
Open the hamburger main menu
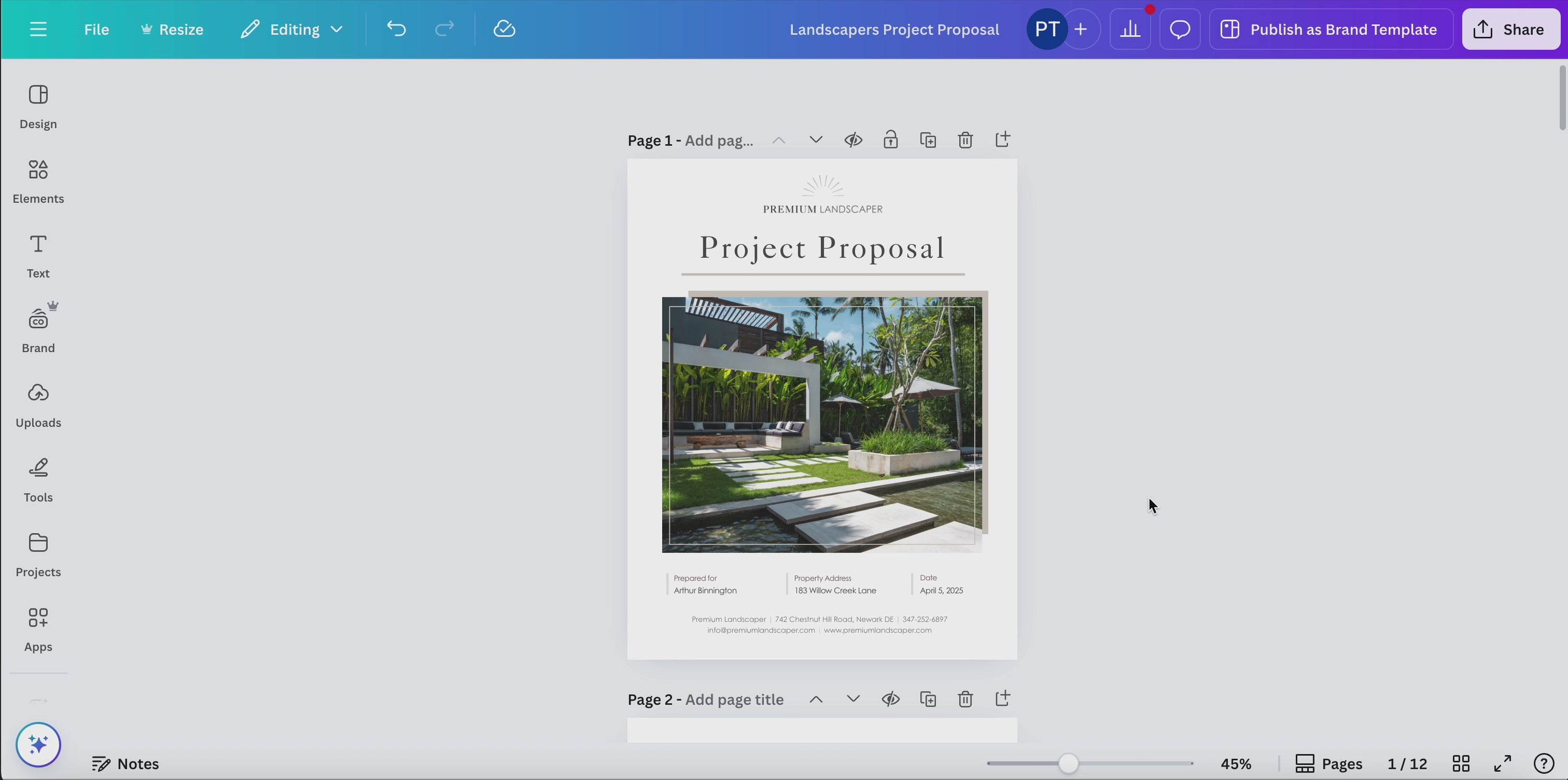click(x=38, y=29)
